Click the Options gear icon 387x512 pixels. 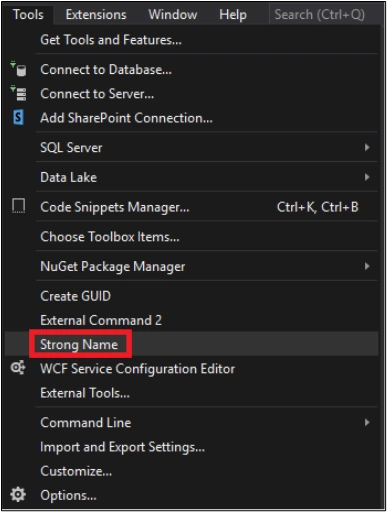click(18, 494)
